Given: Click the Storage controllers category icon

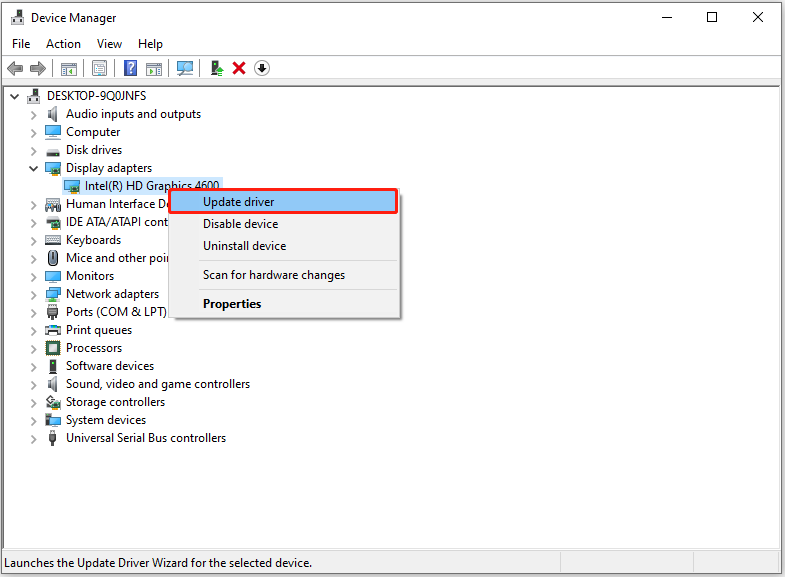Looking at the screenshot, I should point(53,402).
